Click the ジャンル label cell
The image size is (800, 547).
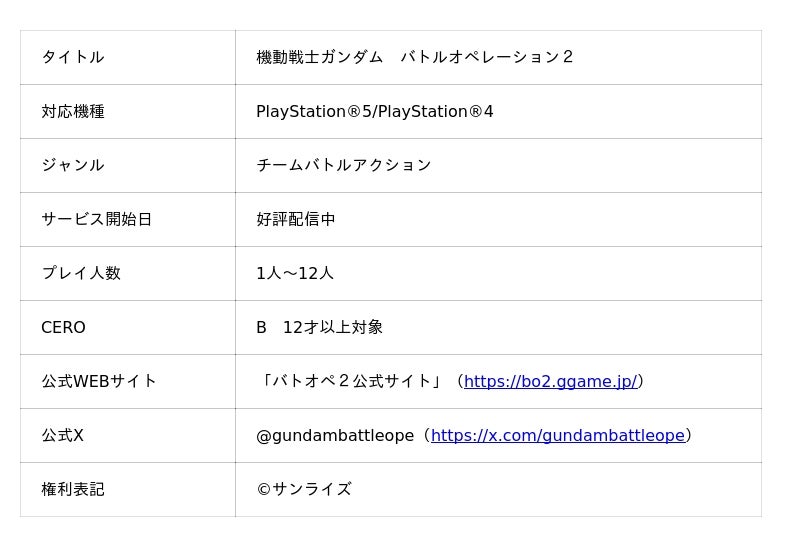[73, 165]
